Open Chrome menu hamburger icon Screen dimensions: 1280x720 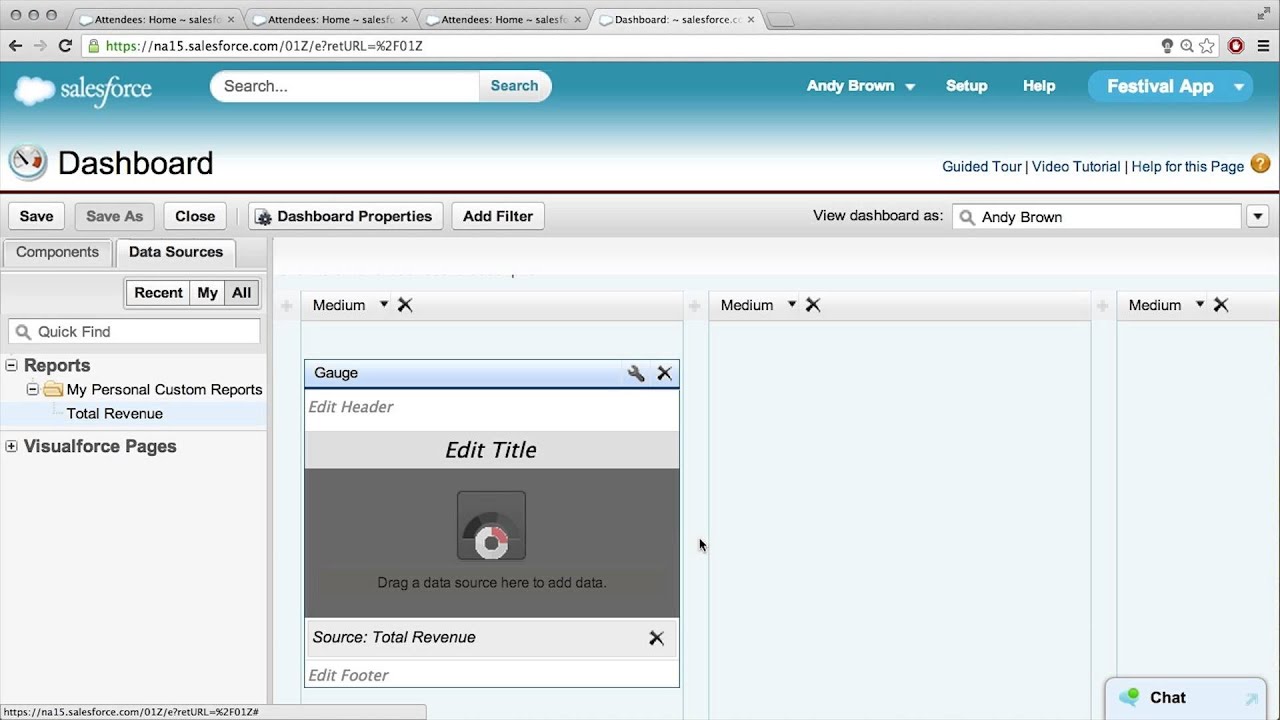[x=1262, y=46]
